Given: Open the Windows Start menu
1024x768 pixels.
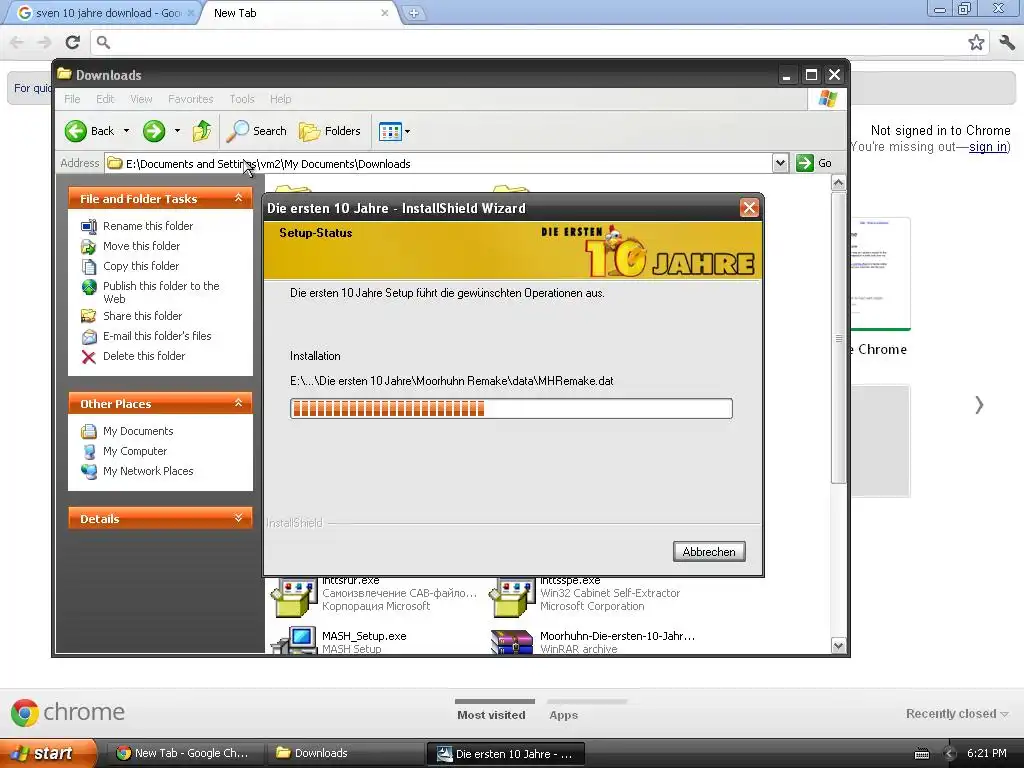Looking at the screenshot, I should 48,753.
